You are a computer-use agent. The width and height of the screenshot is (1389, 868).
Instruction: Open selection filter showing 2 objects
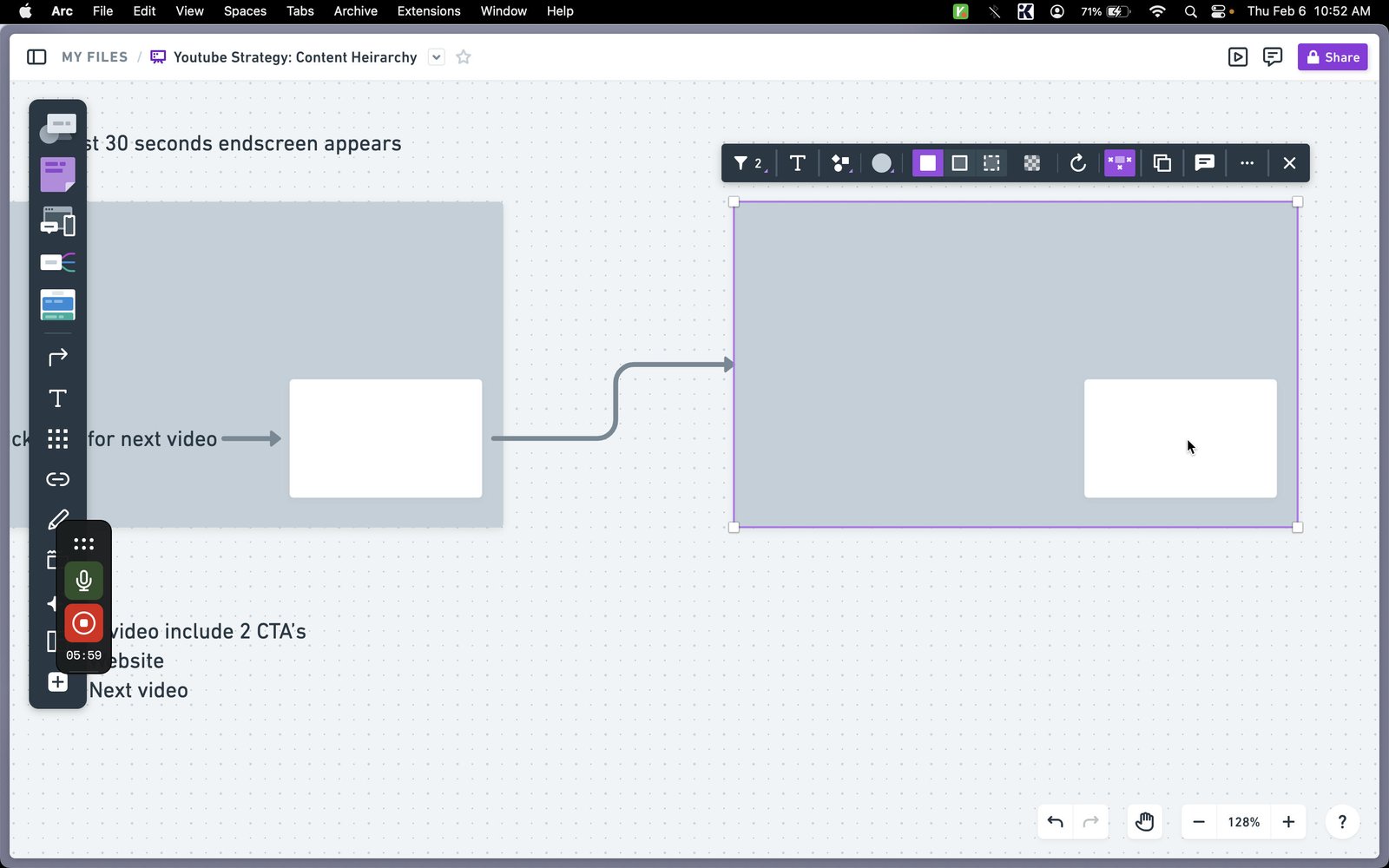tap(749, 163)
